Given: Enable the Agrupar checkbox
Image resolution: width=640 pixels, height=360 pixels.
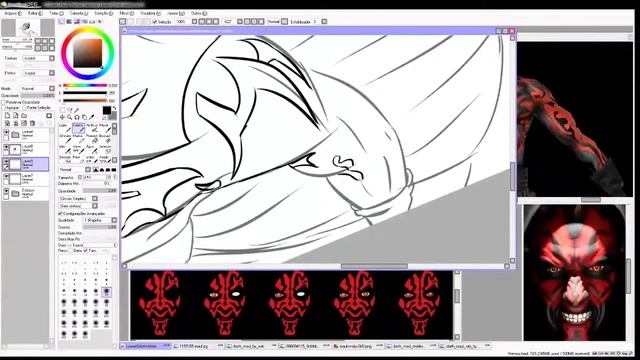Looking at the screenshot, I should coord(3,108).
